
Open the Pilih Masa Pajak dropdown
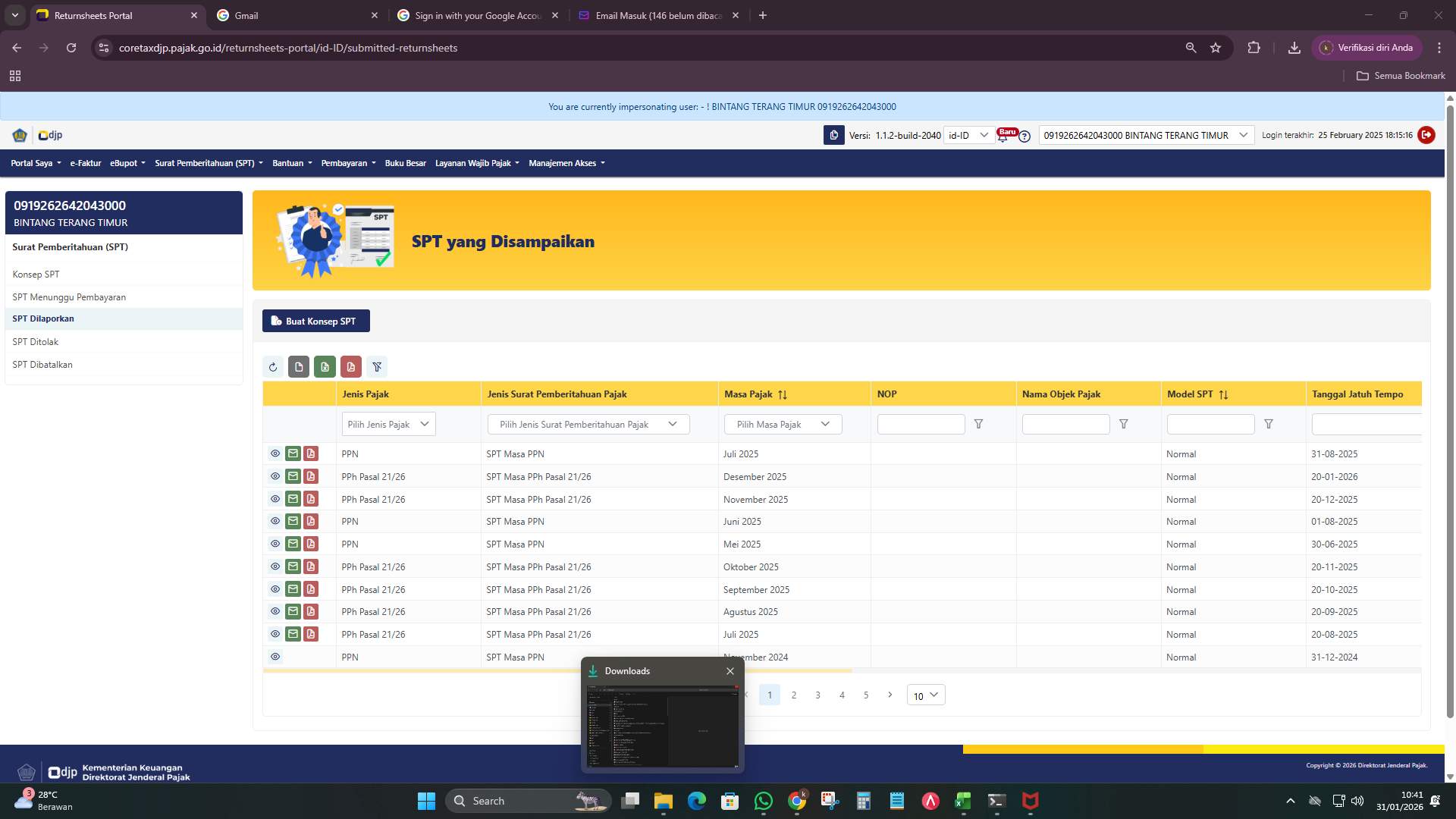click(782, 424)
